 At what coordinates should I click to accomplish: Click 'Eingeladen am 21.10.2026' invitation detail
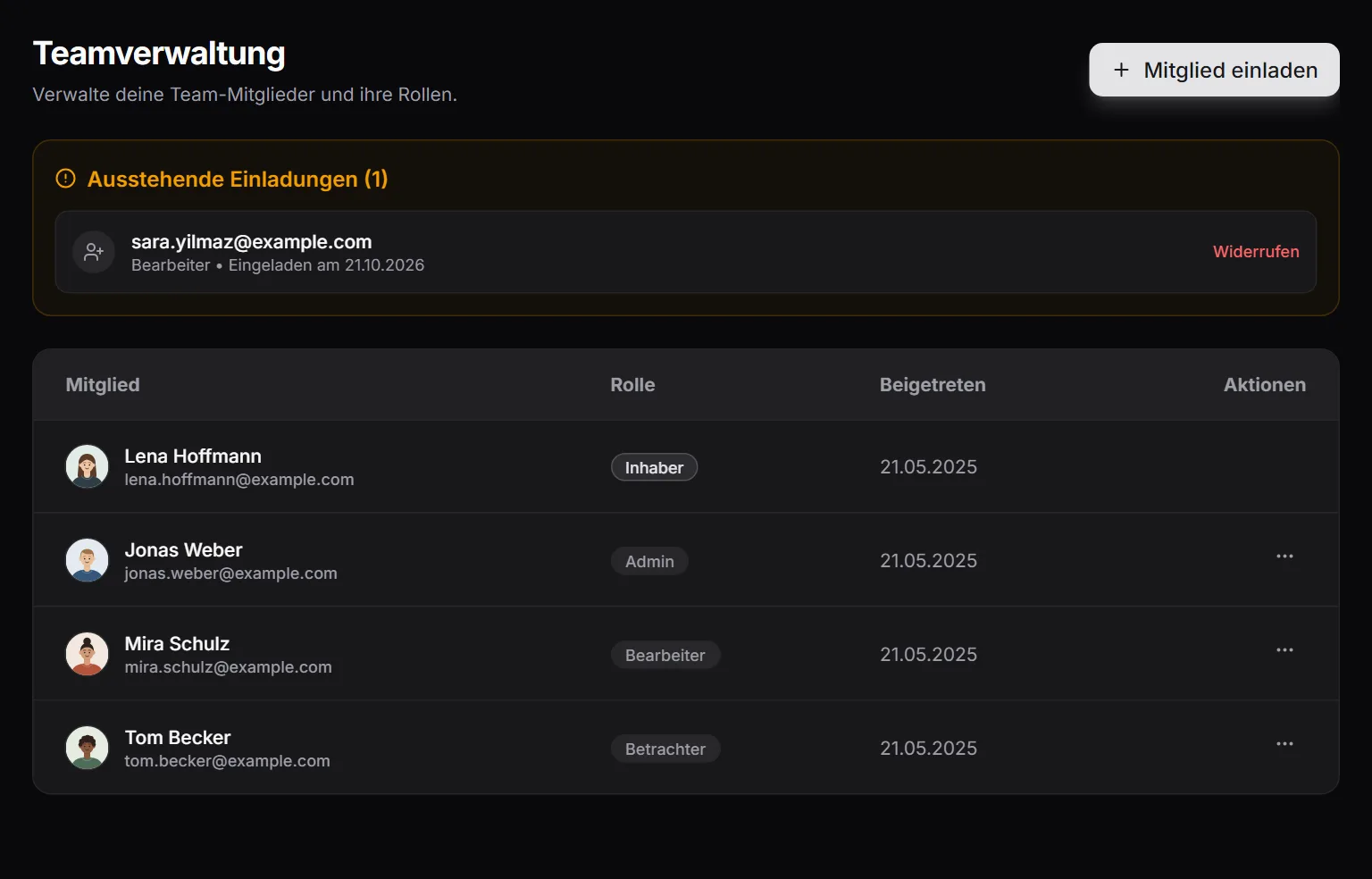pyautogui.click(x=326, y=265)
